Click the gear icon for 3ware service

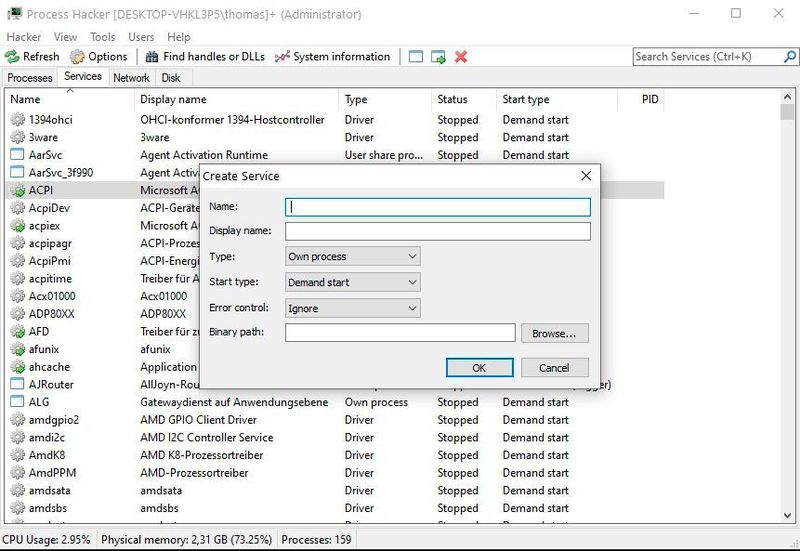pyautogui.click(x=17, y=137)
